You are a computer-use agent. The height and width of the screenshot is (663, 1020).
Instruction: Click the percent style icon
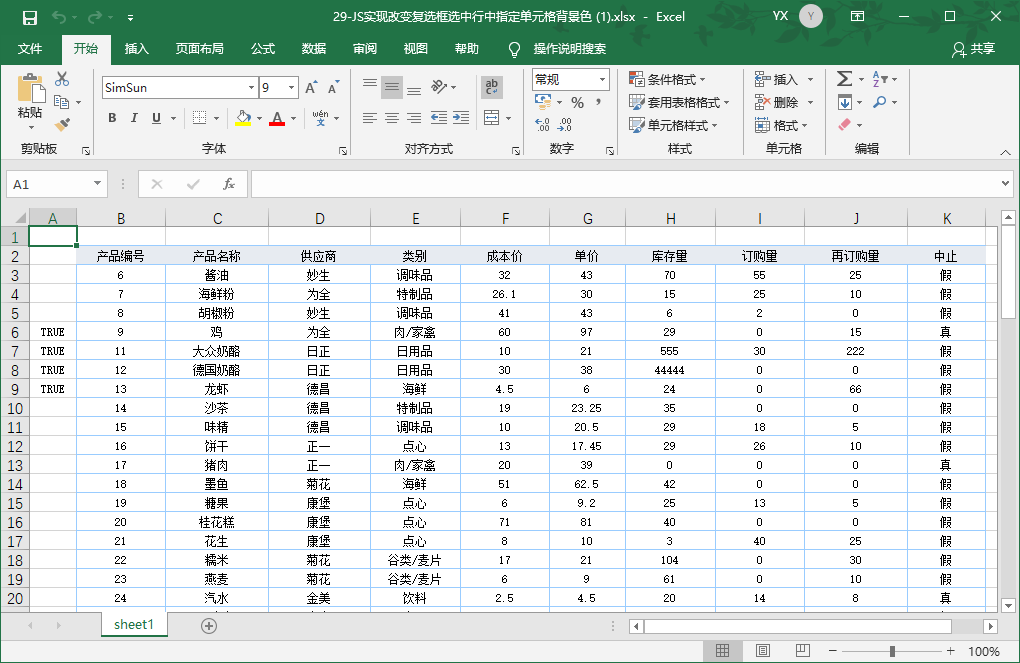[x=577, y=102]
